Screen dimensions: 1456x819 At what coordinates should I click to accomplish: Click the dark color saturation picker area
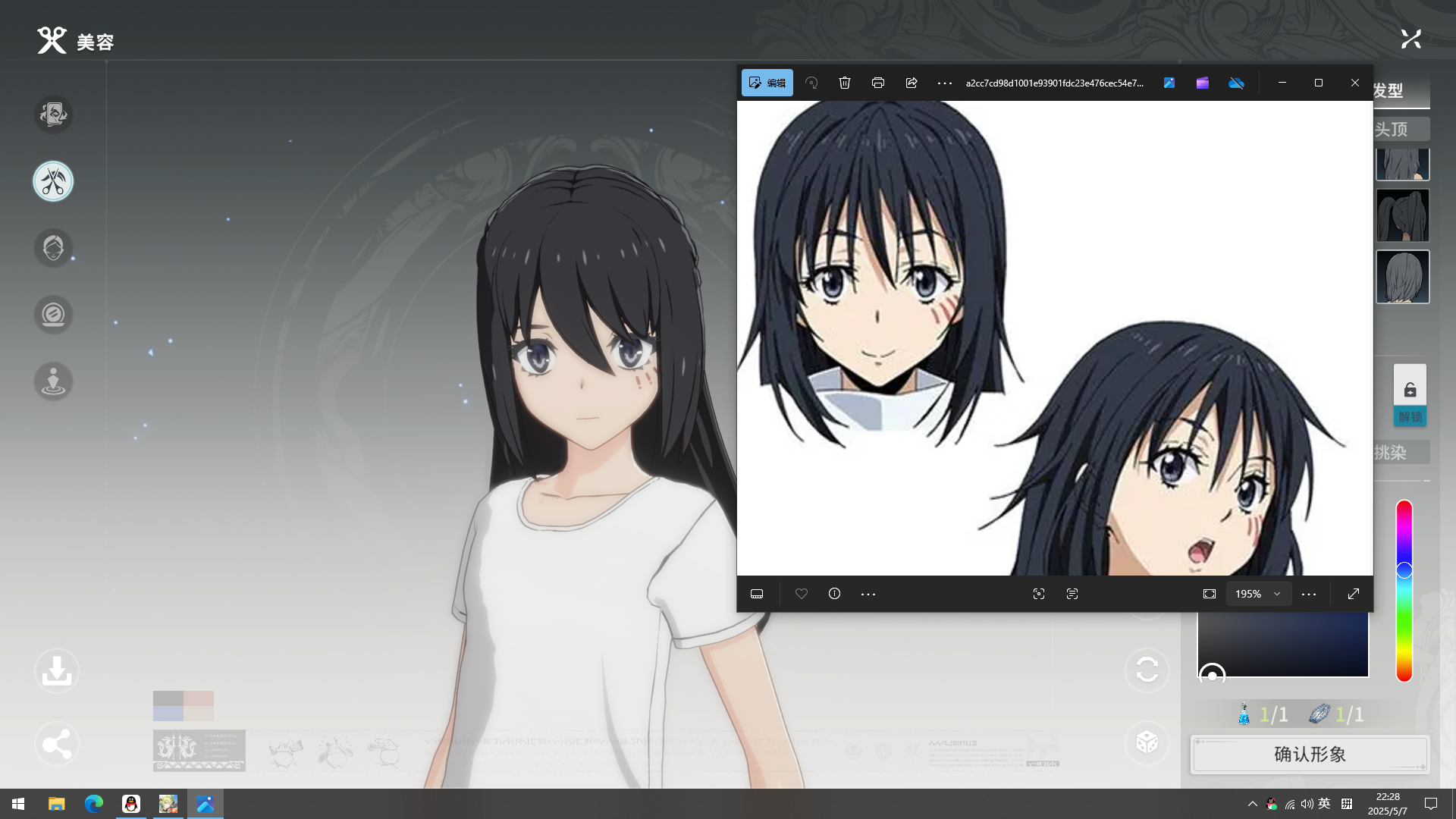point(1283,645)
